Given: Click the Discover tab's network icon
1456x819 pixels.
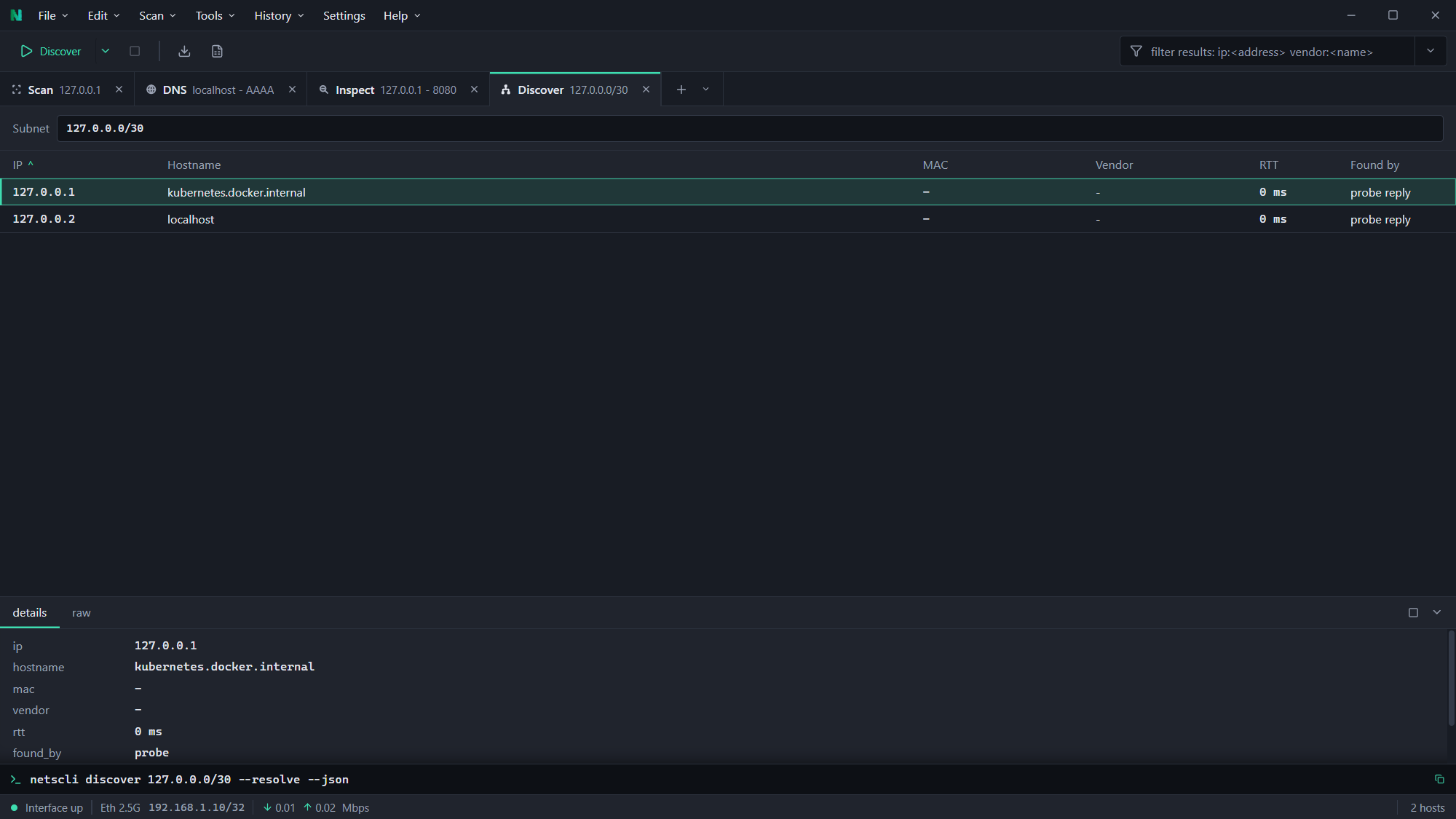Looking at the screenshot, I should [506, 90].
